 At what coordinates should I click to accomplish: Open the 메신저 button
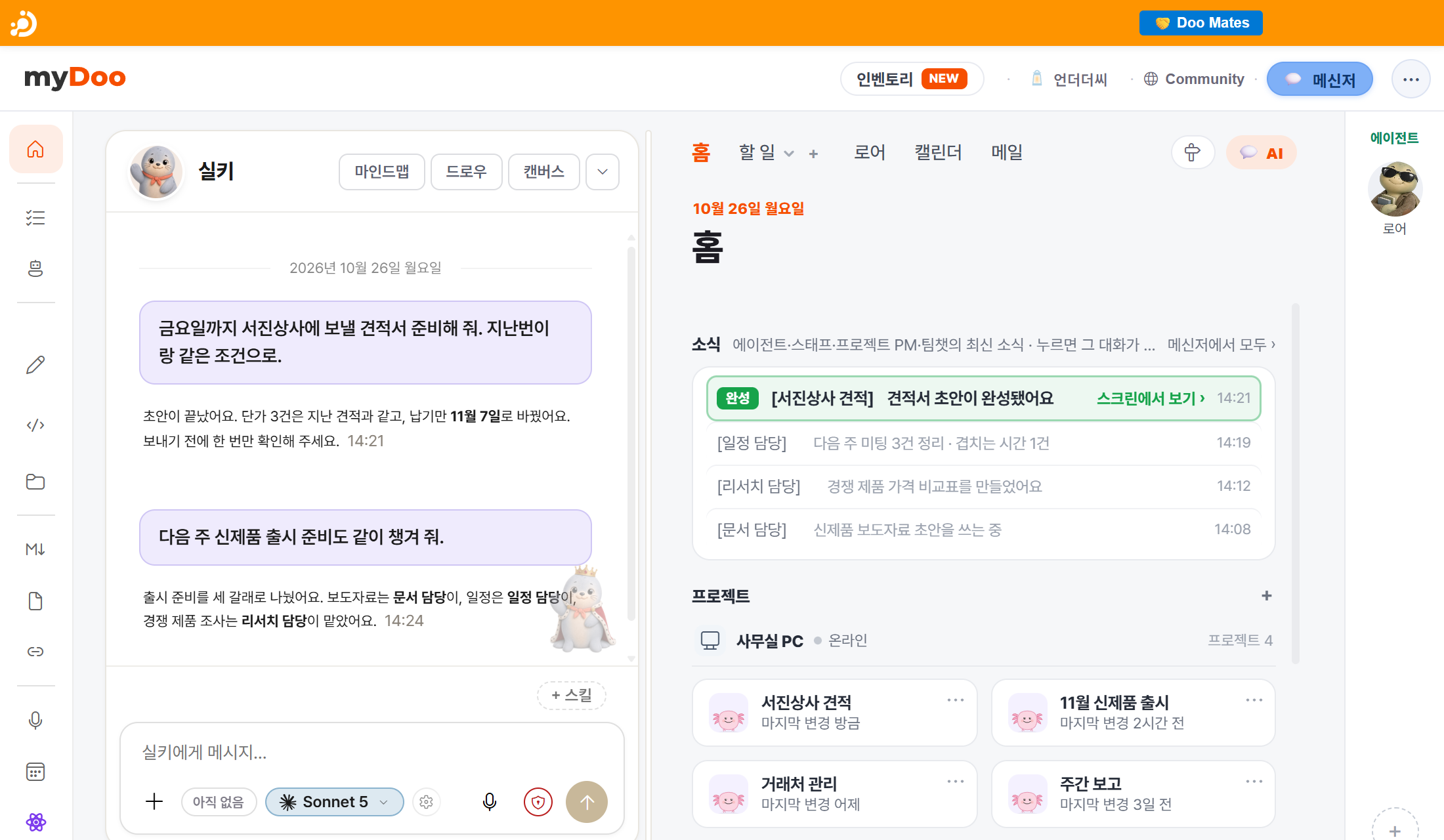coord(1320,79)
